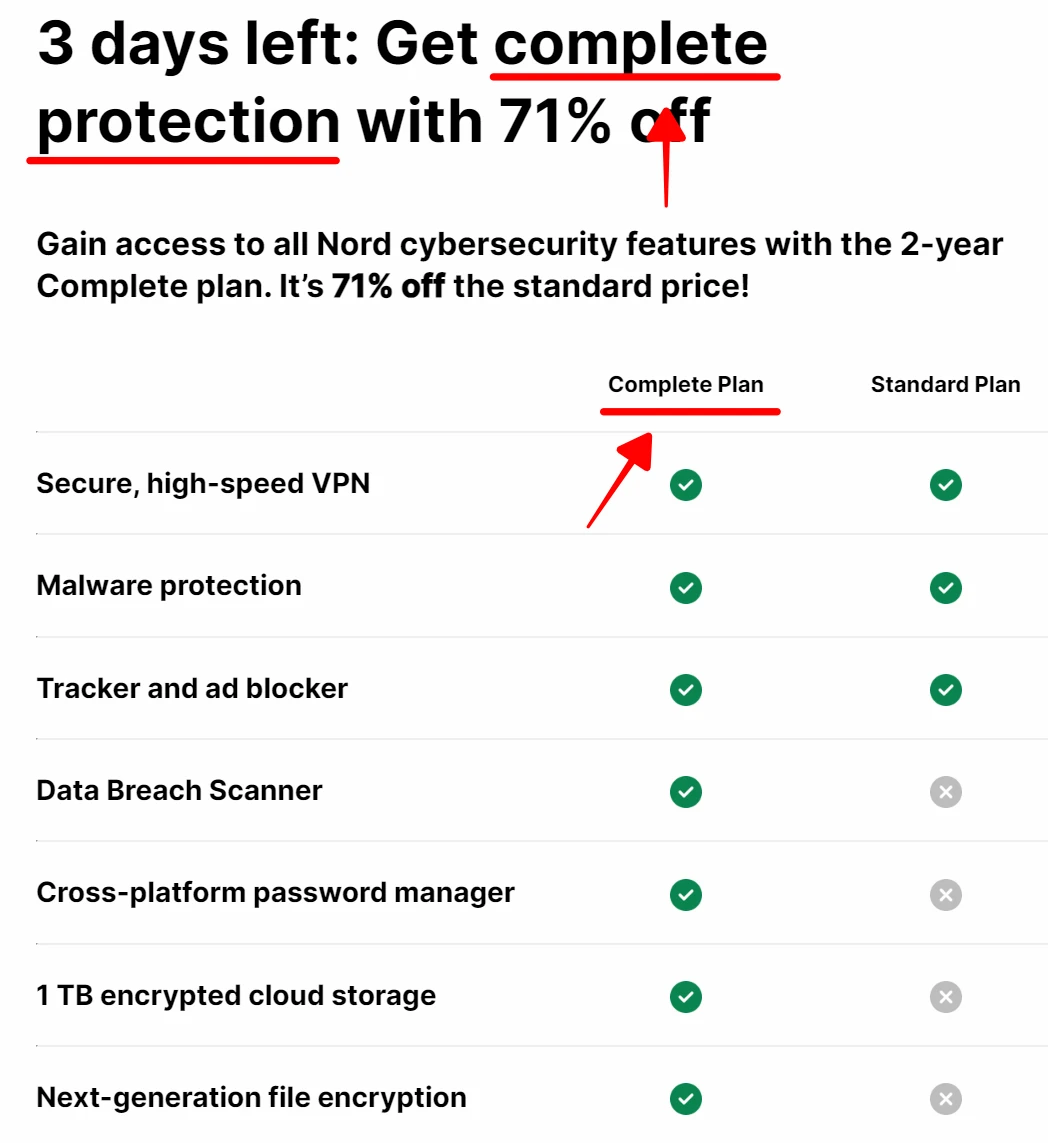This screenshot has width=1048, height=1143.
Task: Select the Complete Plan column header
Action: [x=686, y=384]
